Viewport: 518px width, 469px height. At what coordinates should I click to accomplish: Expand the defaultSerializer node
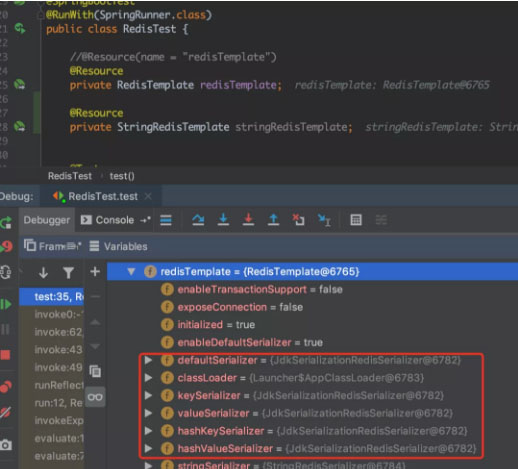(x=148, y=360)
